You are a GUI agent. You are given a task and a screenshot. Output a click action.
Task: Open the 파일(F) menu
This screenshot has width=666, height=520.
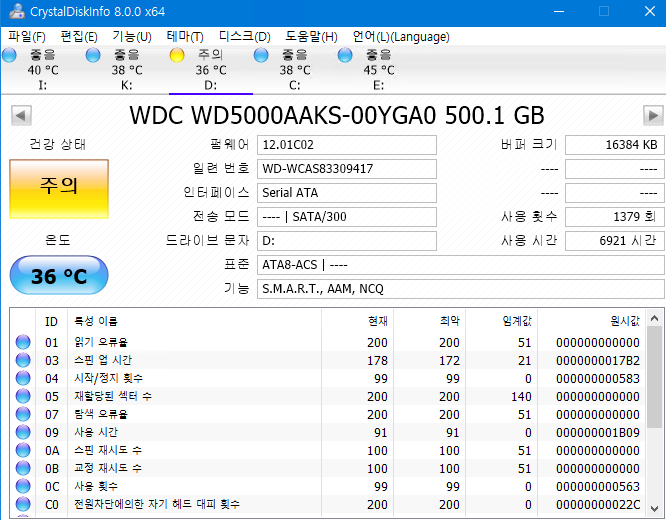point(26,37)
